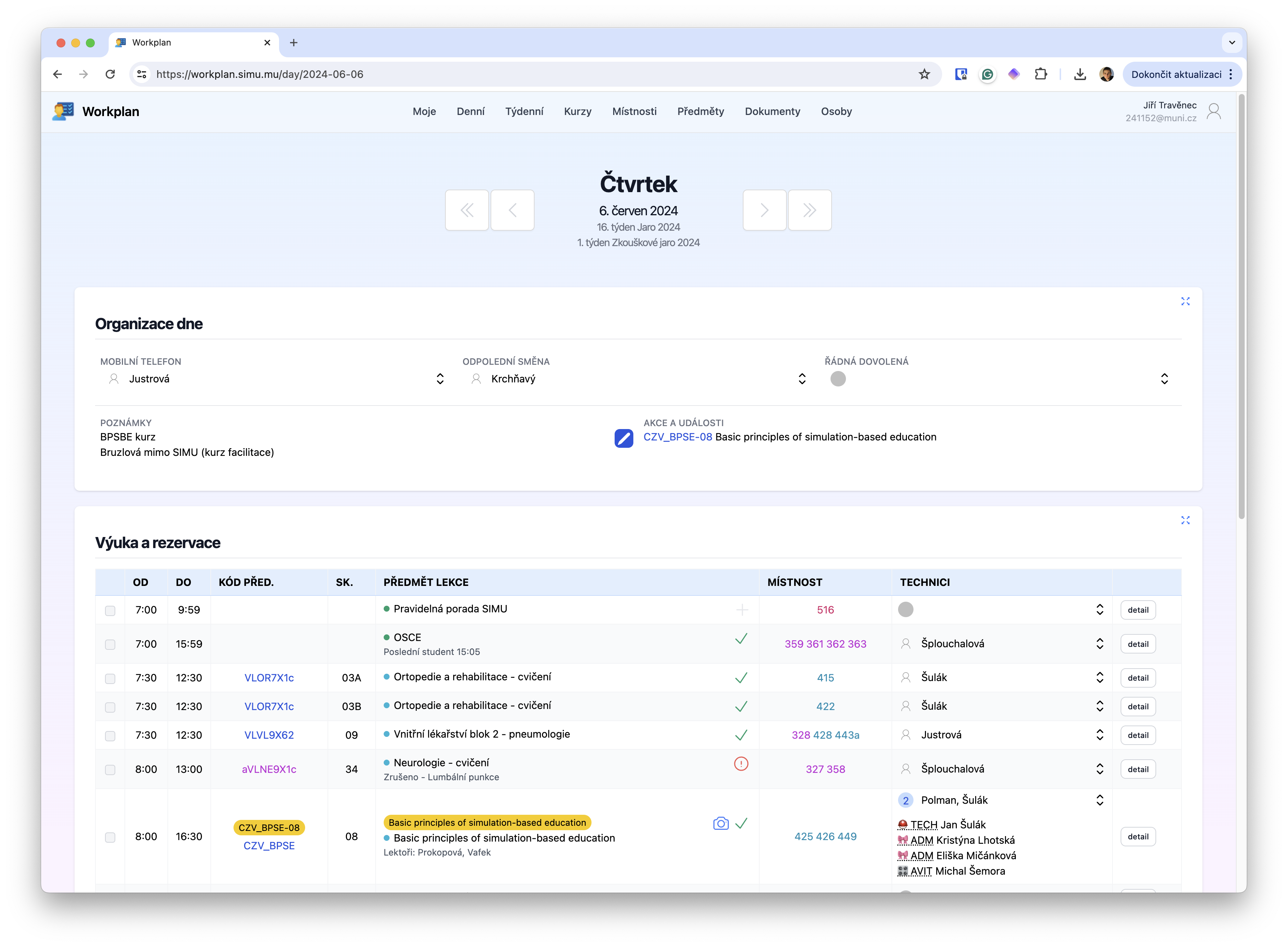1288x947 pixels.
Task: Tick the checkbox for the OSCE row
Action: click(110, 644)
